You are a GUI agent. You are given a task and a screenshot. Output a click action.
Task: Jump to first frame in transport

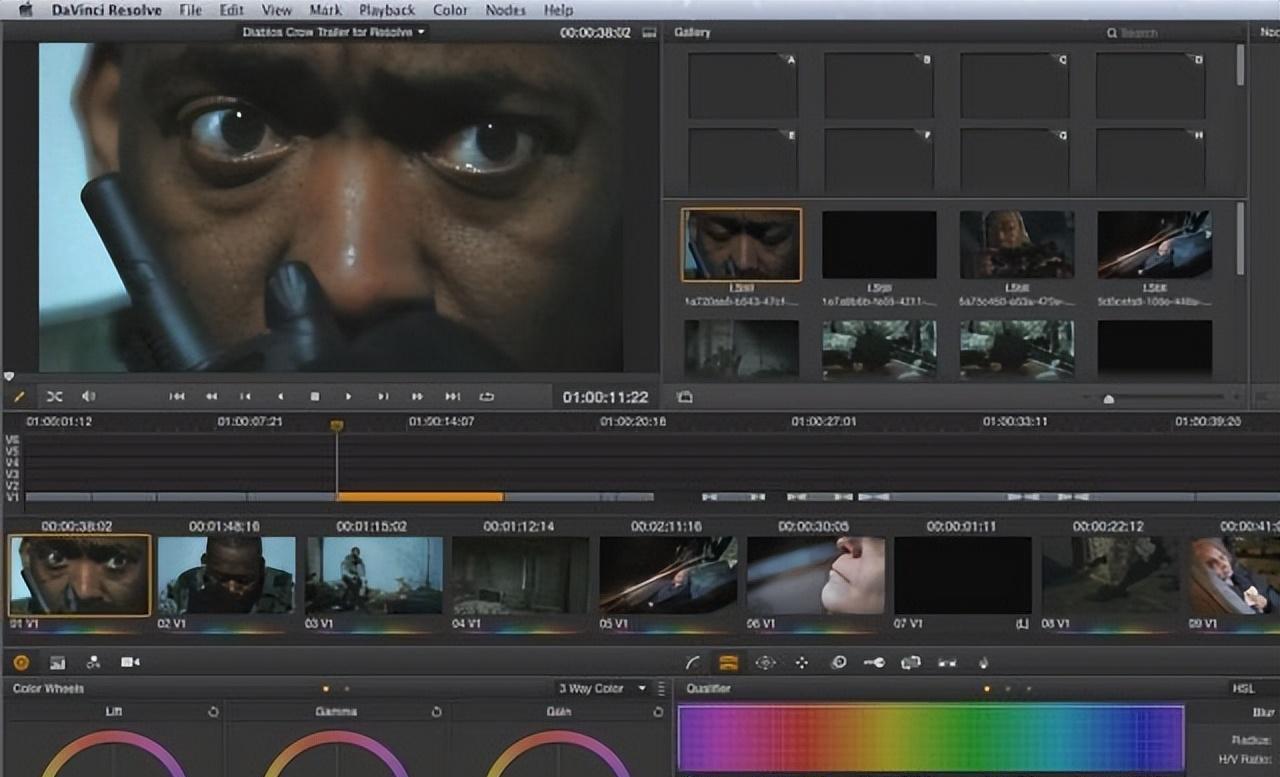tap(177, 397)
